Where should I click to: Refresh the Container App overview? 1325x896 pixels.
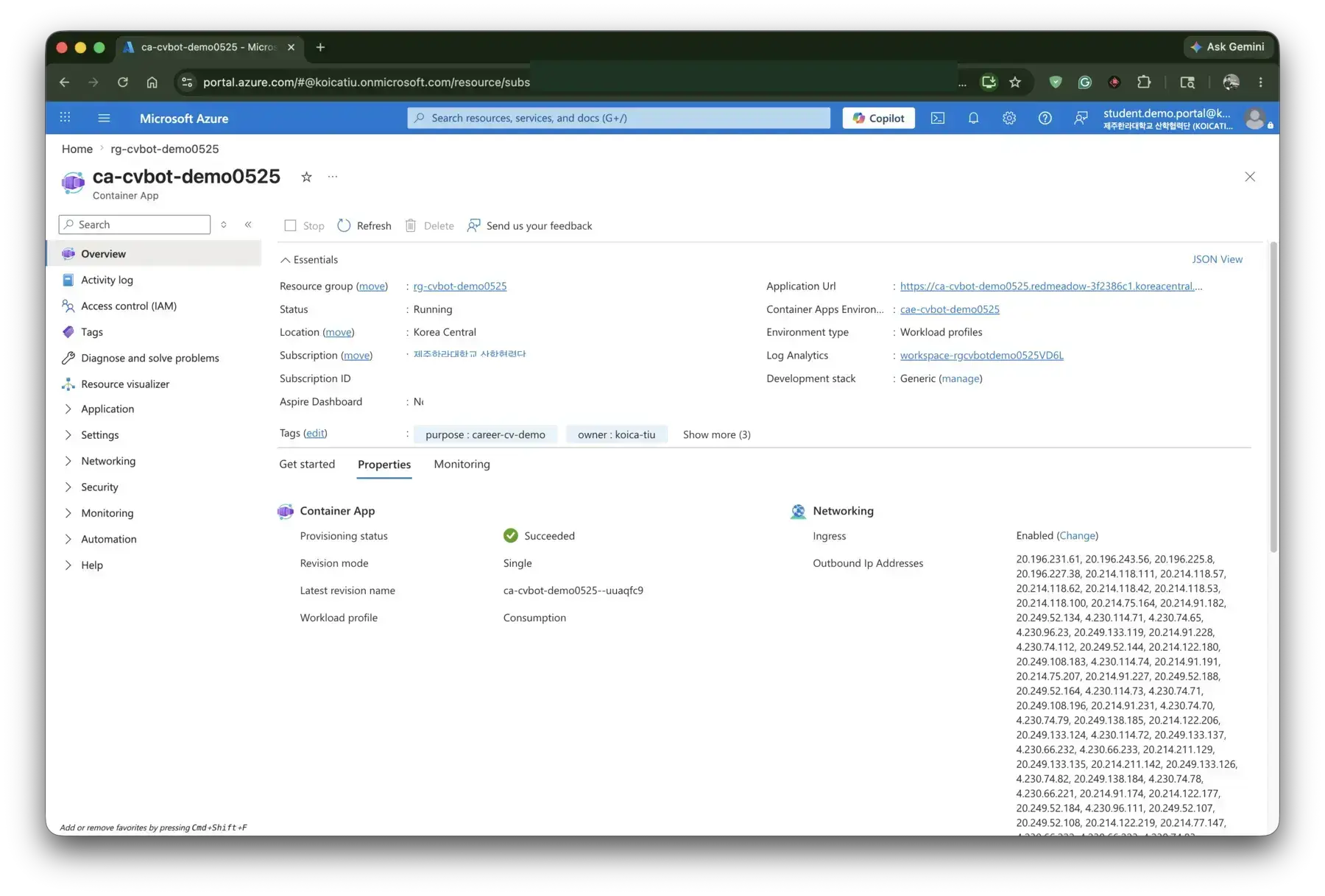[364, 225]
